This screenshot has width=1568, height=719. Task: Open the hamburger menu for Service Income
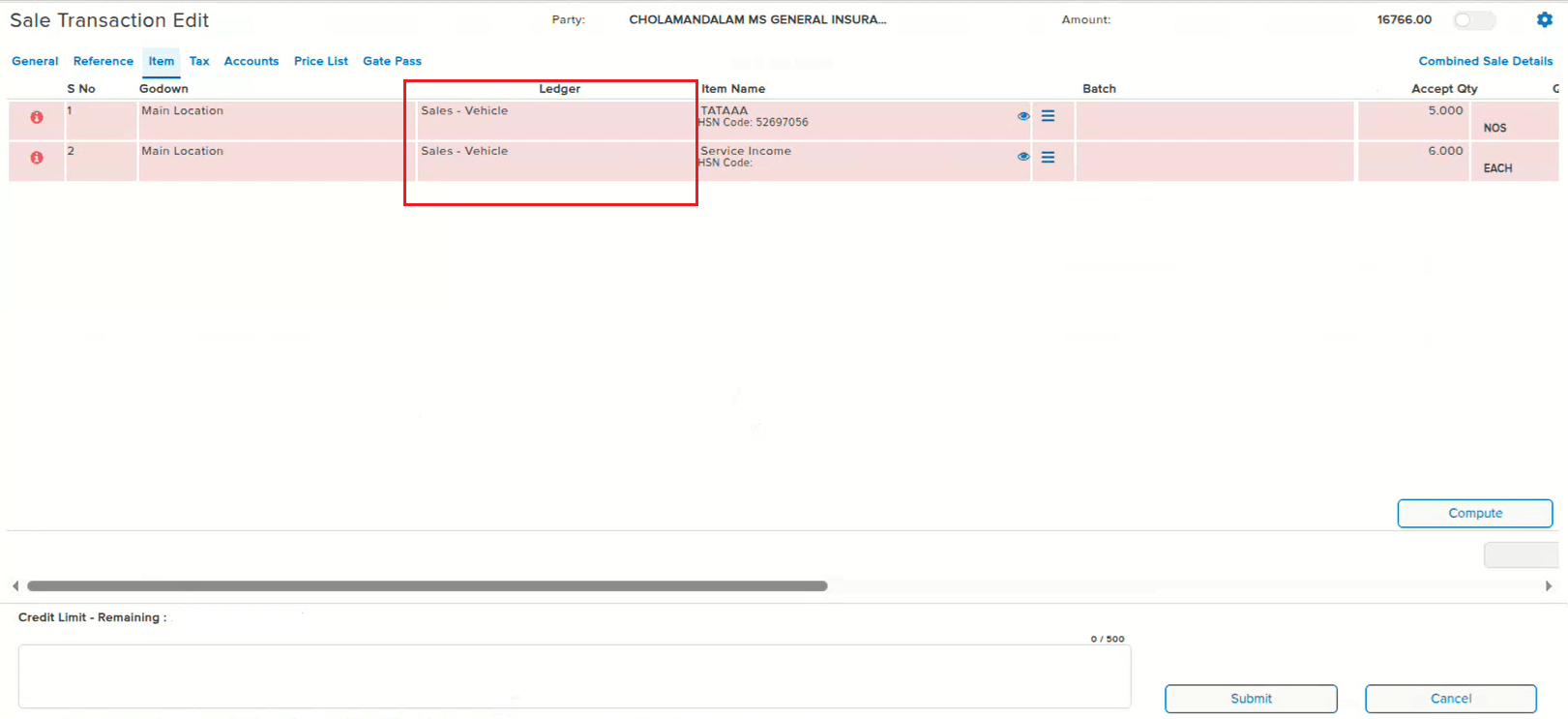click(1048, 157)
